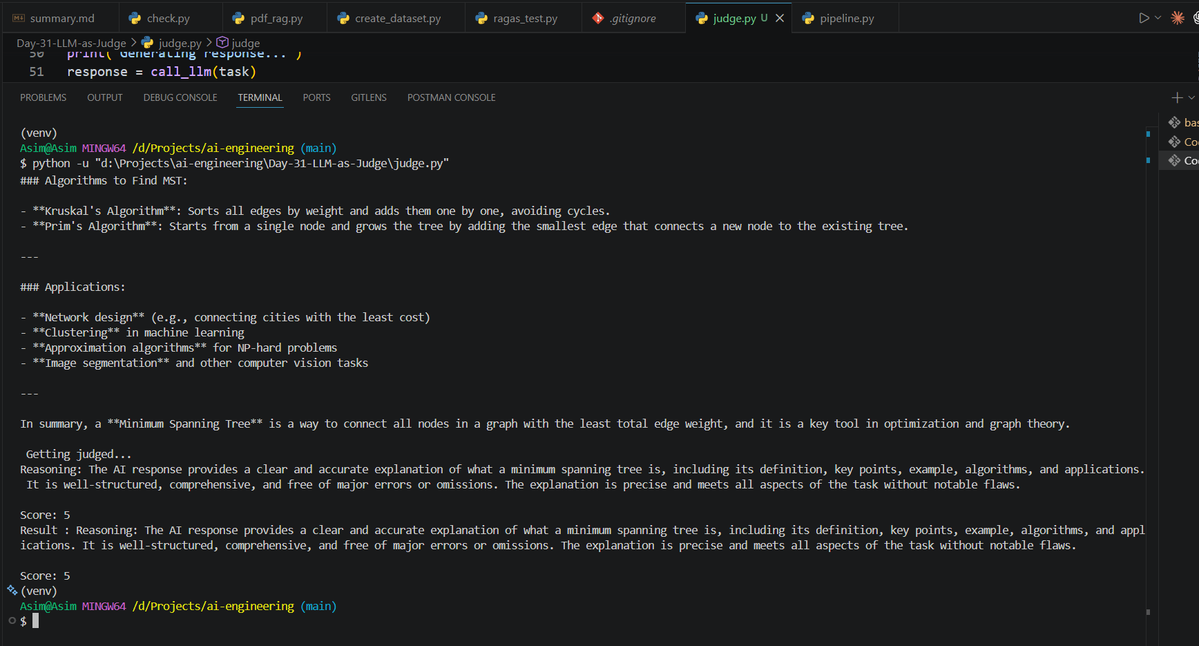The width and height of the screenshot is (1199, 646).
Task: Click the Approximation algorithms bullet line
Action: [x=178, y=348]
